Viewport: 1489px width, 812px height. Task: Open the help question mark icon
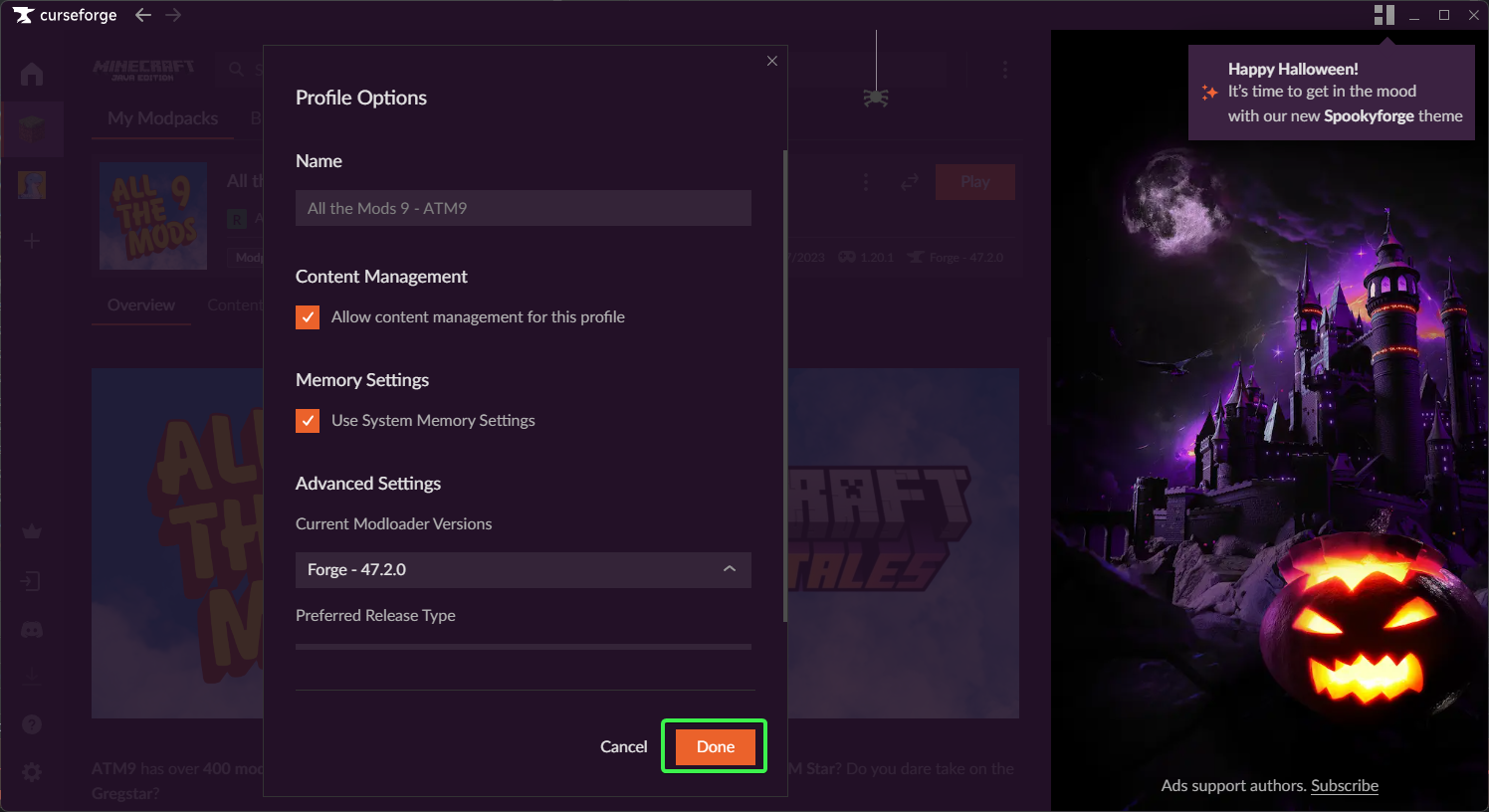[x=32, y=724]
